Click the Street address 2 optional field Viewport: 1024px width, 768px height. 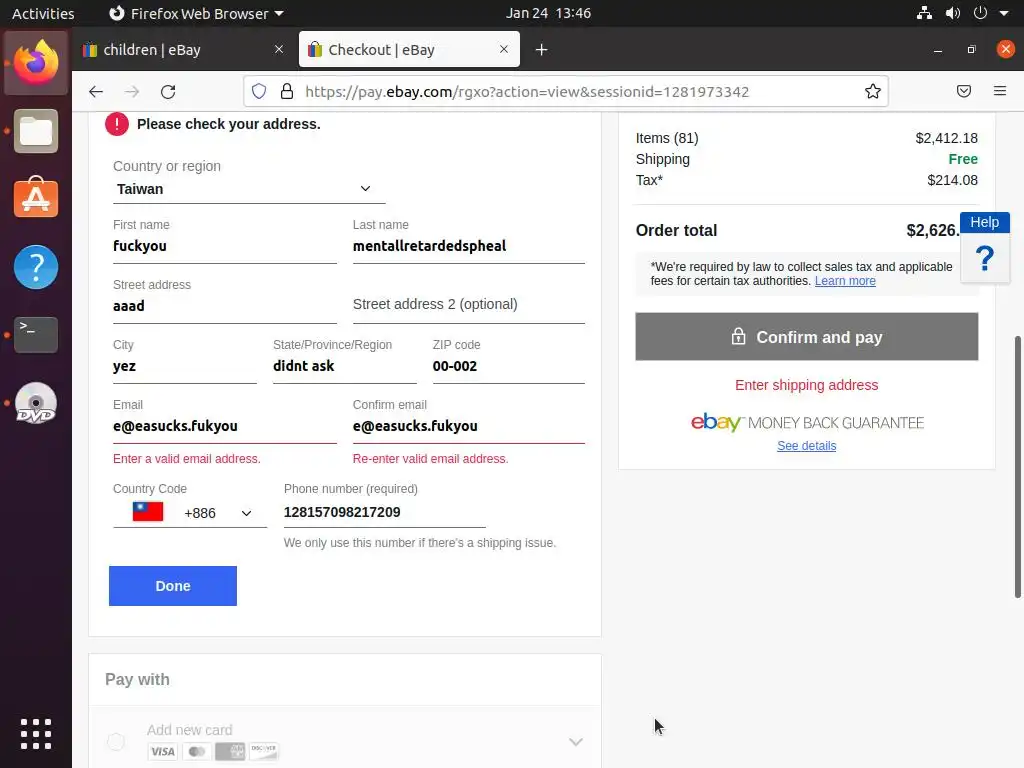tap(469, 305)
